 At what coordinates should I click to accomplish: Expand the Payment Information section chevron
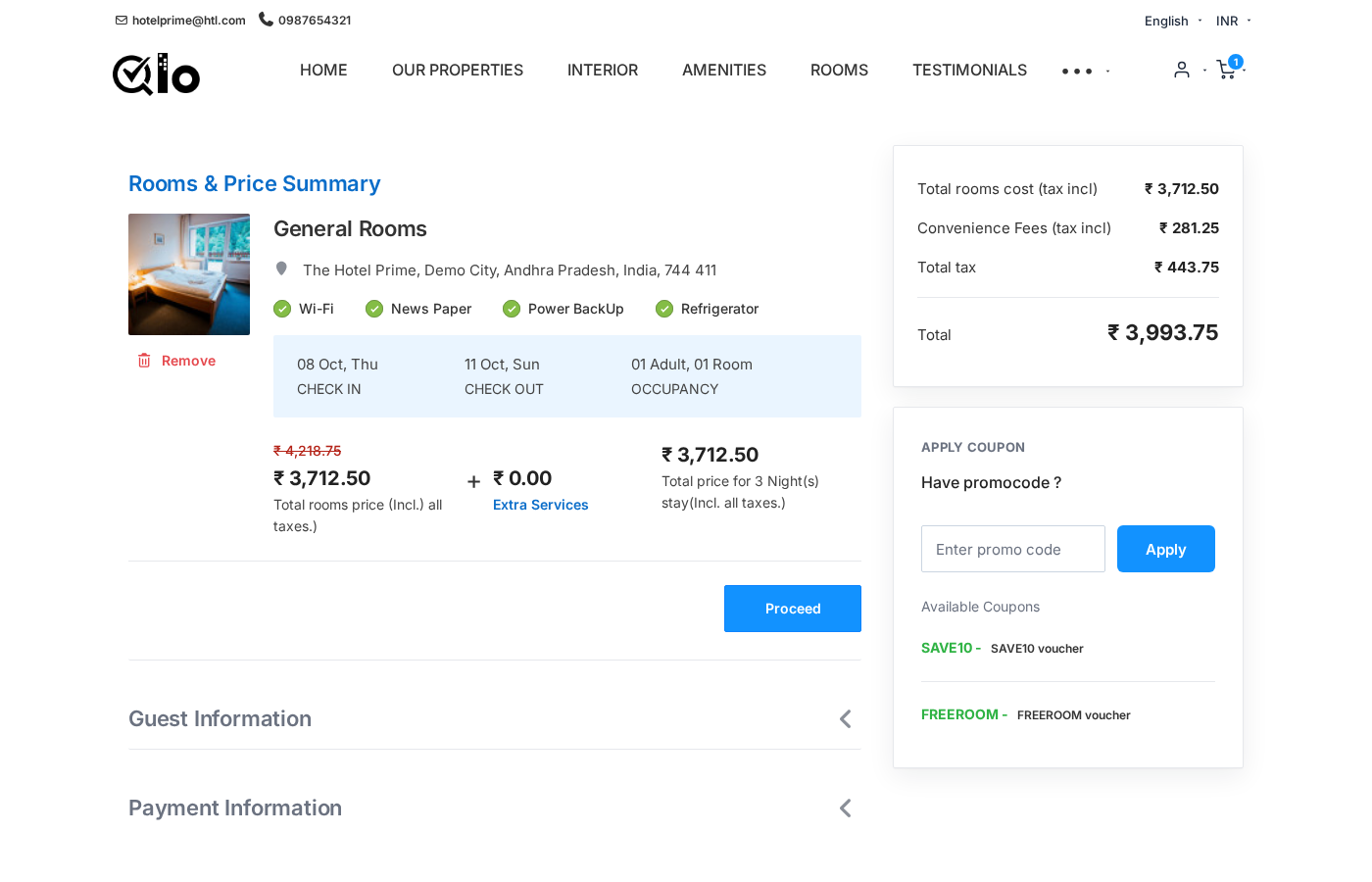point(845,808)
